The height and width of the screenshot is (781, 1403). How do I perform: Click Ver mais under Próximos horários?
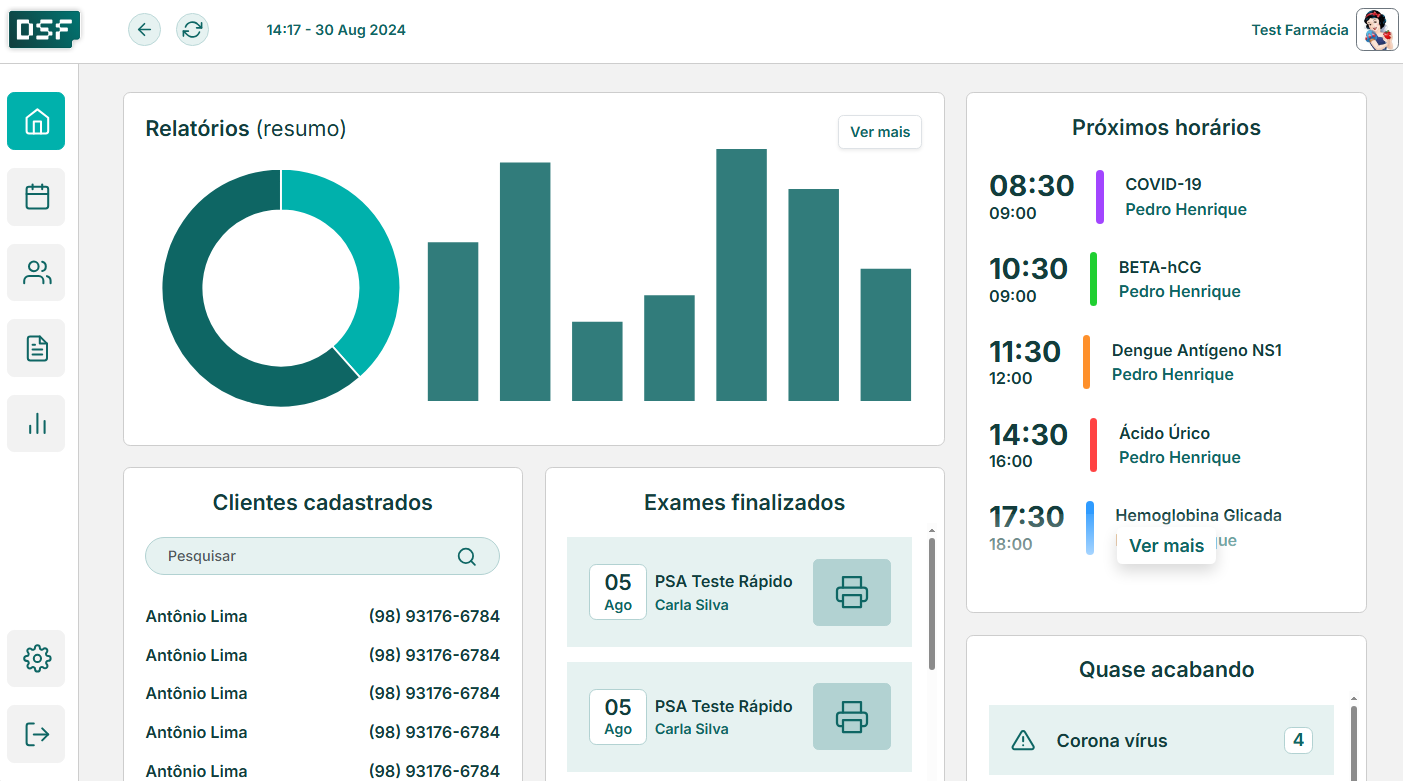tap(1166, 546)
